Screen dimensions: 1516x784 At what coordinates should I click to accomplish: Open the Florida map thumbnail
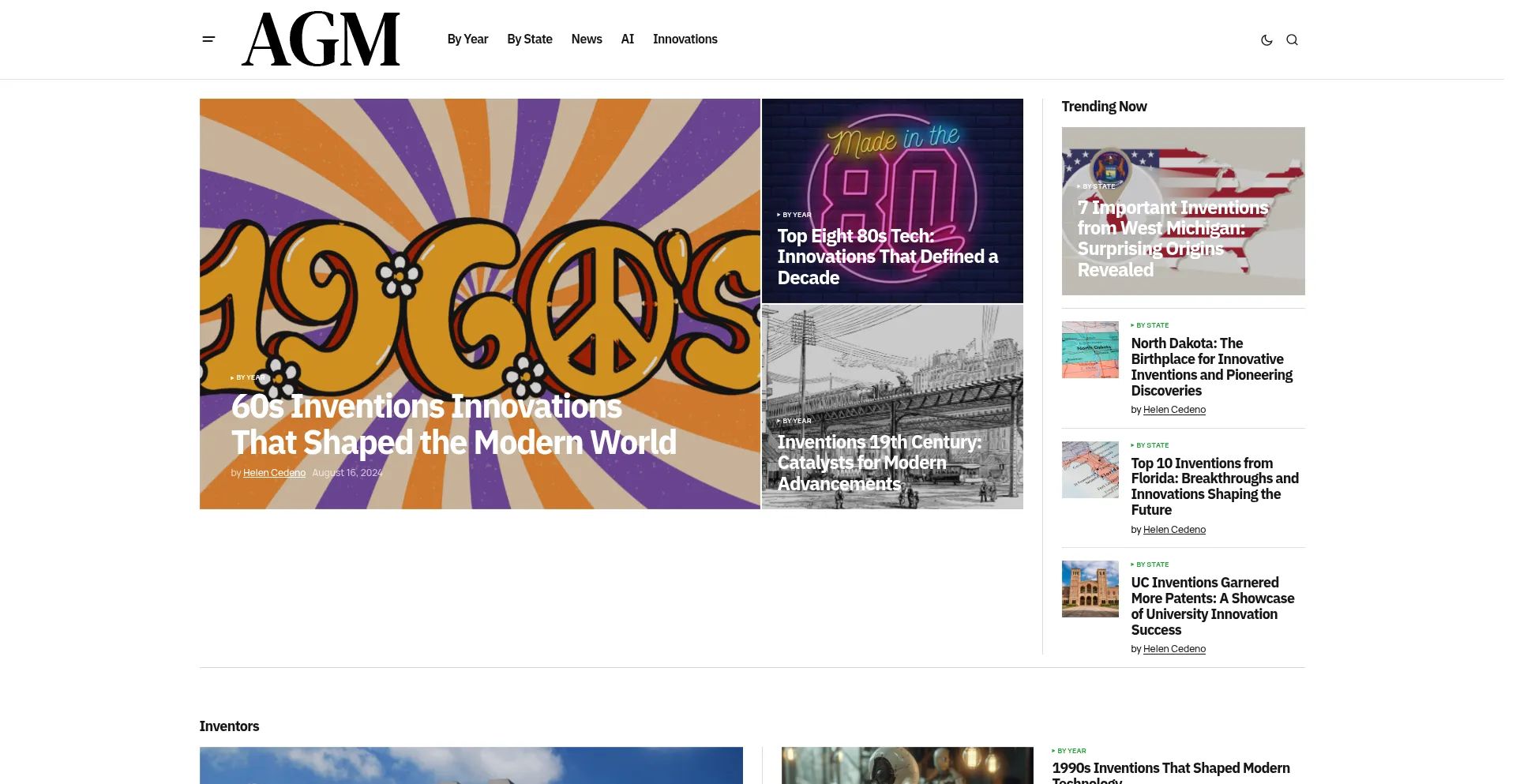(x=1090, y=470)
